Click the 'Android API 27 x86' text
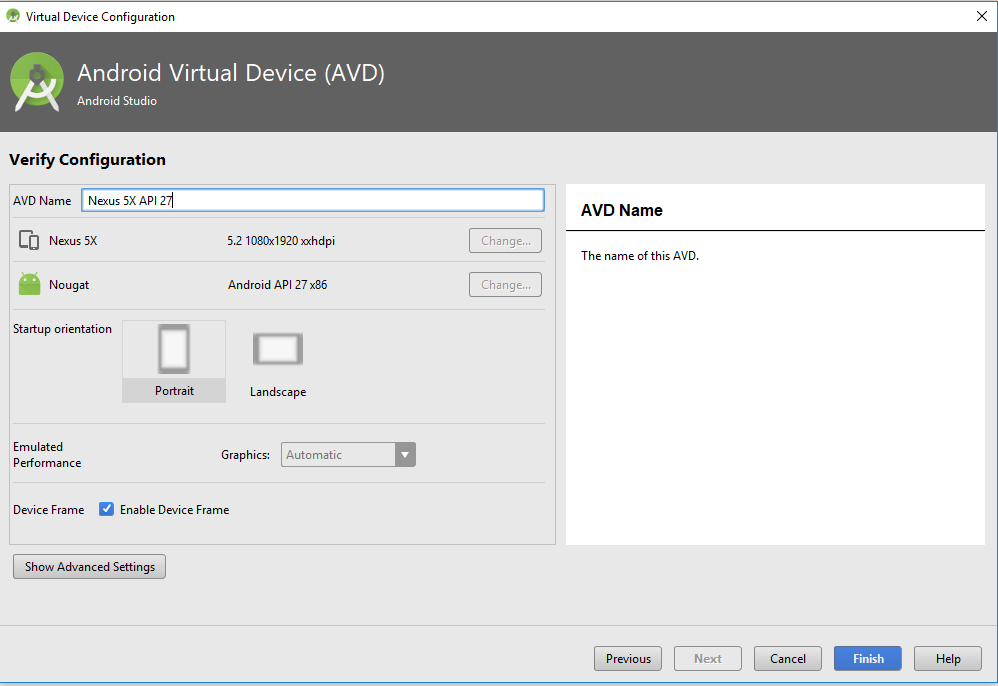 [278, 284]
